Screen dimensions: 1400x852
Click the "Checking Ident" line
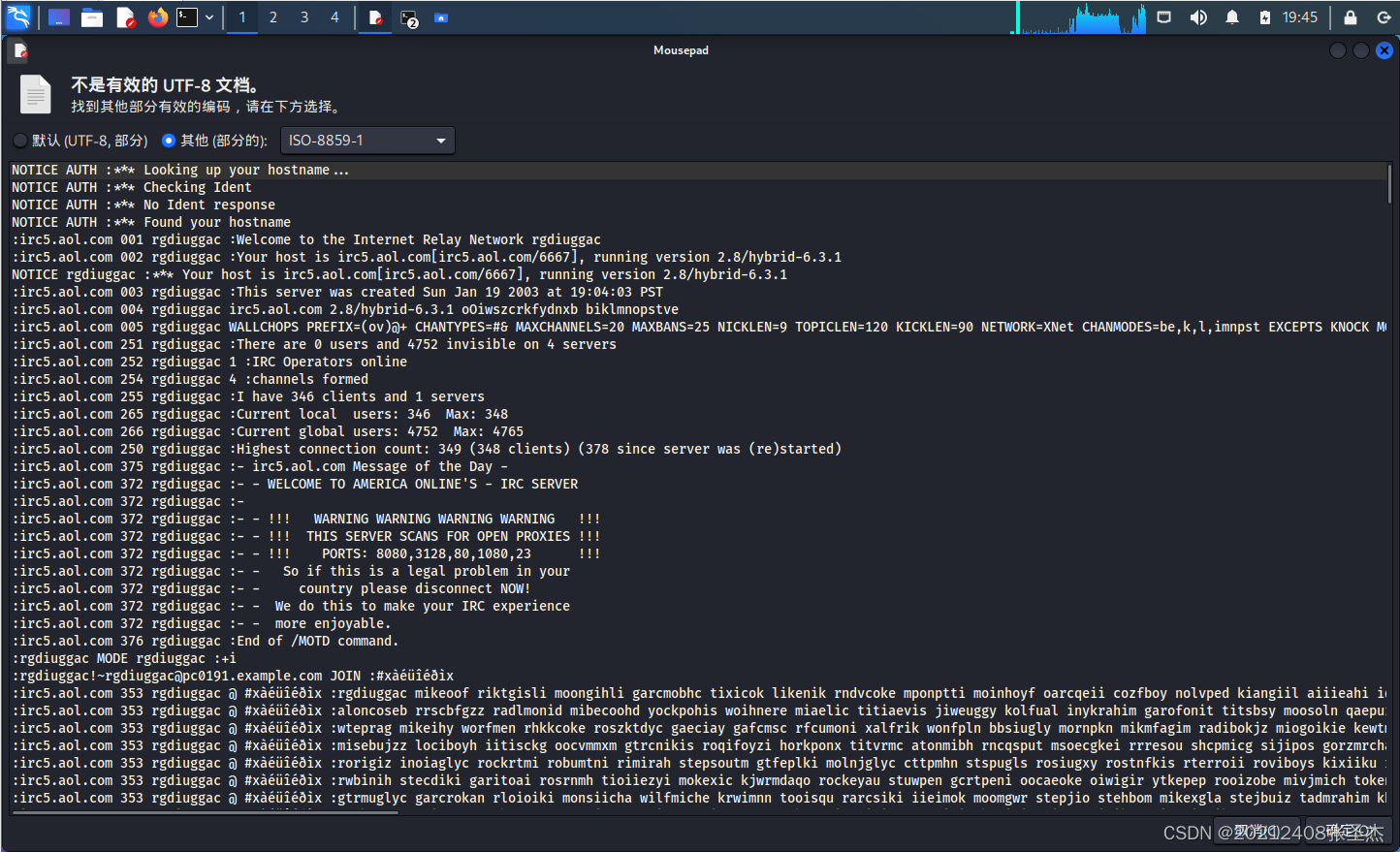(x=132, y=187)
